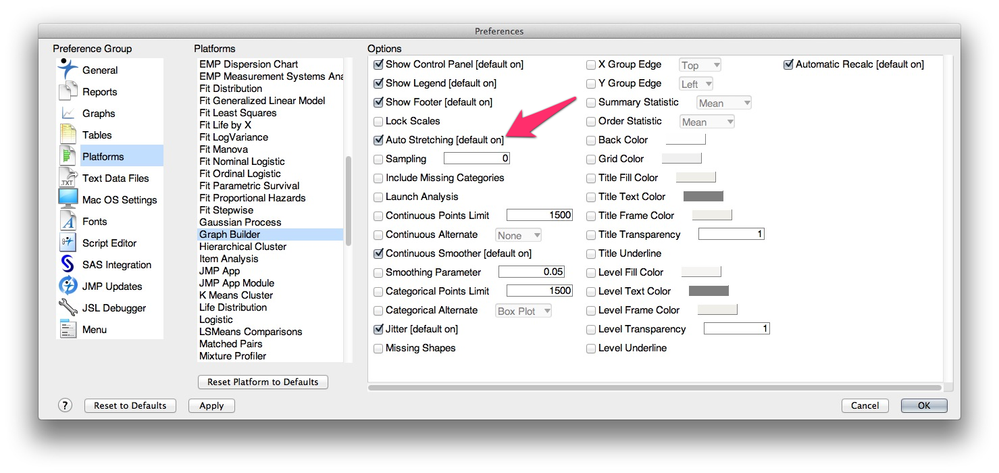The height and width of the screenshot is (473, 999).
Task: Toggle Auto Stretching checkbox
Action: 378,140
